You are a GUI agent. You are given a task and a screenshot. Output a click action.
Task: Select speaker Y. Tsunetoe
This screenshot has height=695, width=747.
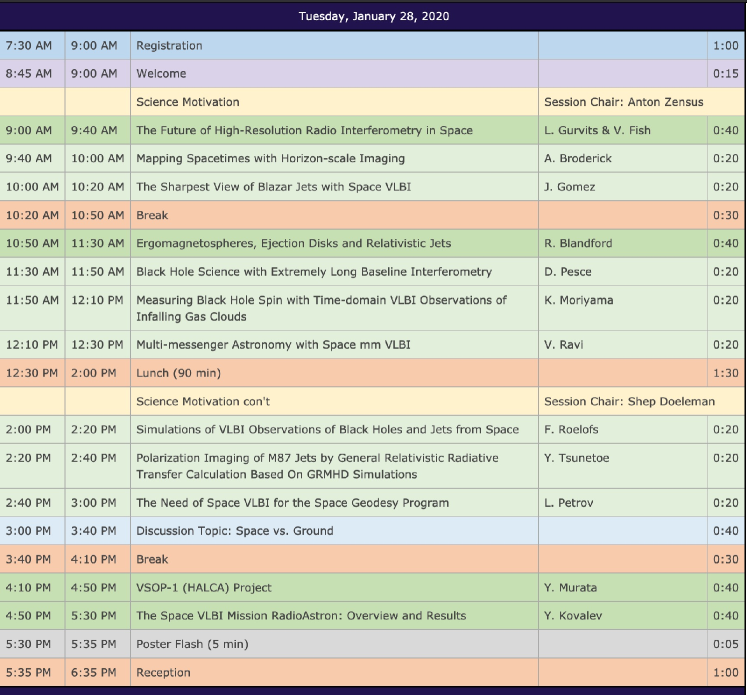pos(575,458)
